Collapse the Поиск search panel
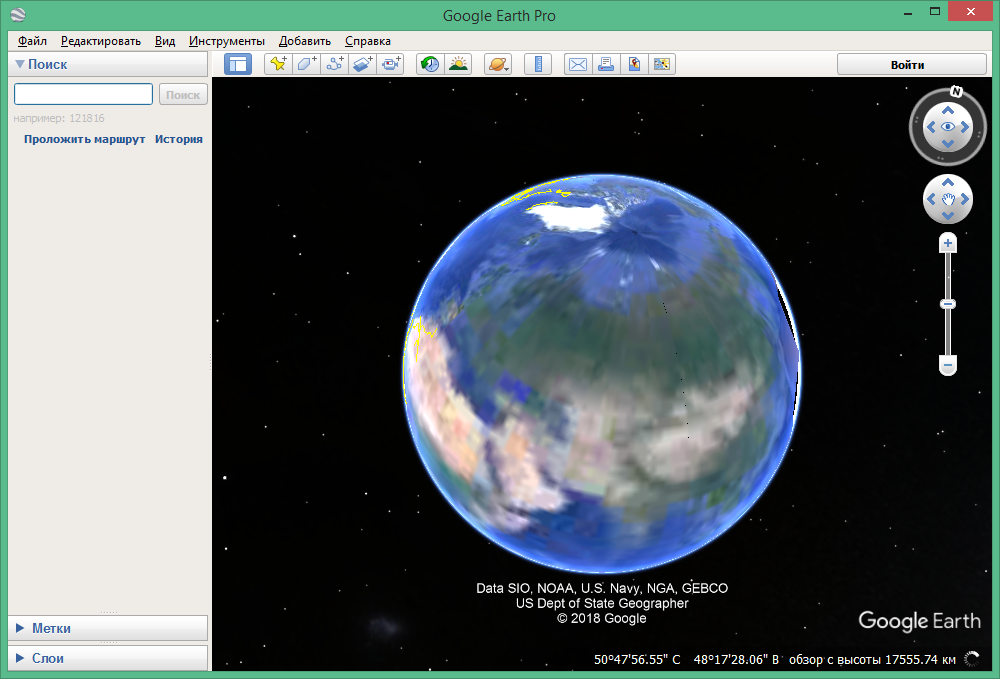 click(19, 64)
